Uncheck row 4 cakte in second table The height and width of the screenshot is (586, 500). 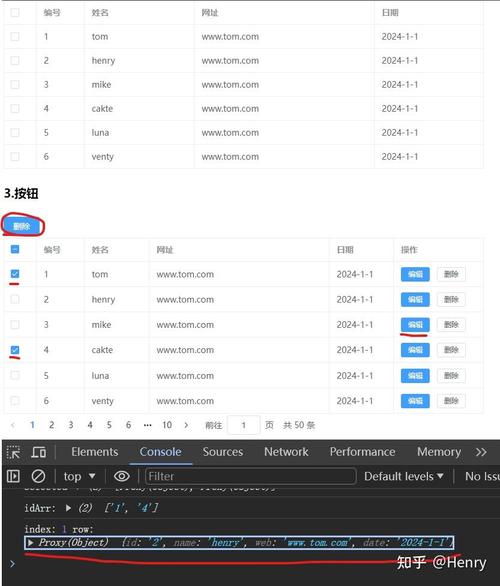point(15,350)
